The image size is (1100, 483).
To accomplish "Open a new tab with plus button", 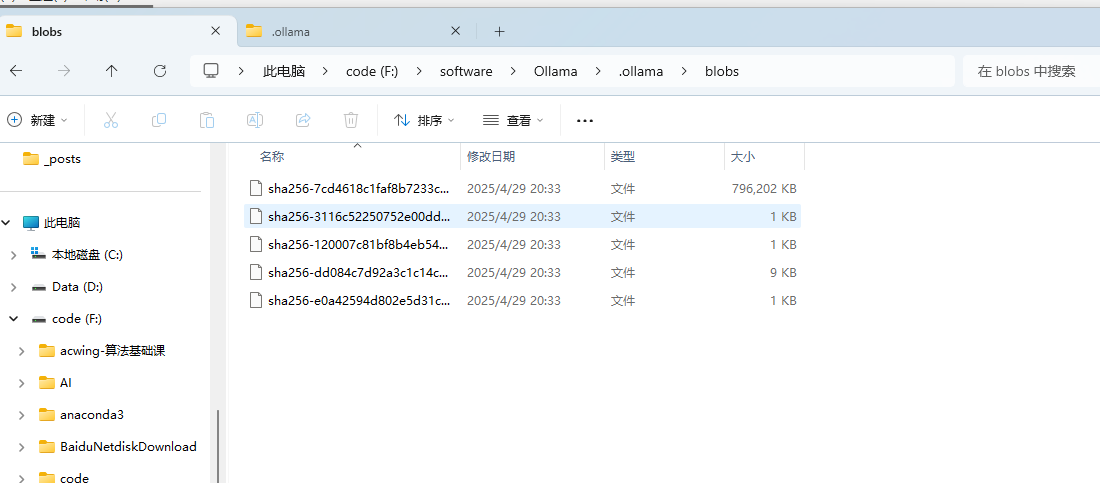I will tap(499, 31).
